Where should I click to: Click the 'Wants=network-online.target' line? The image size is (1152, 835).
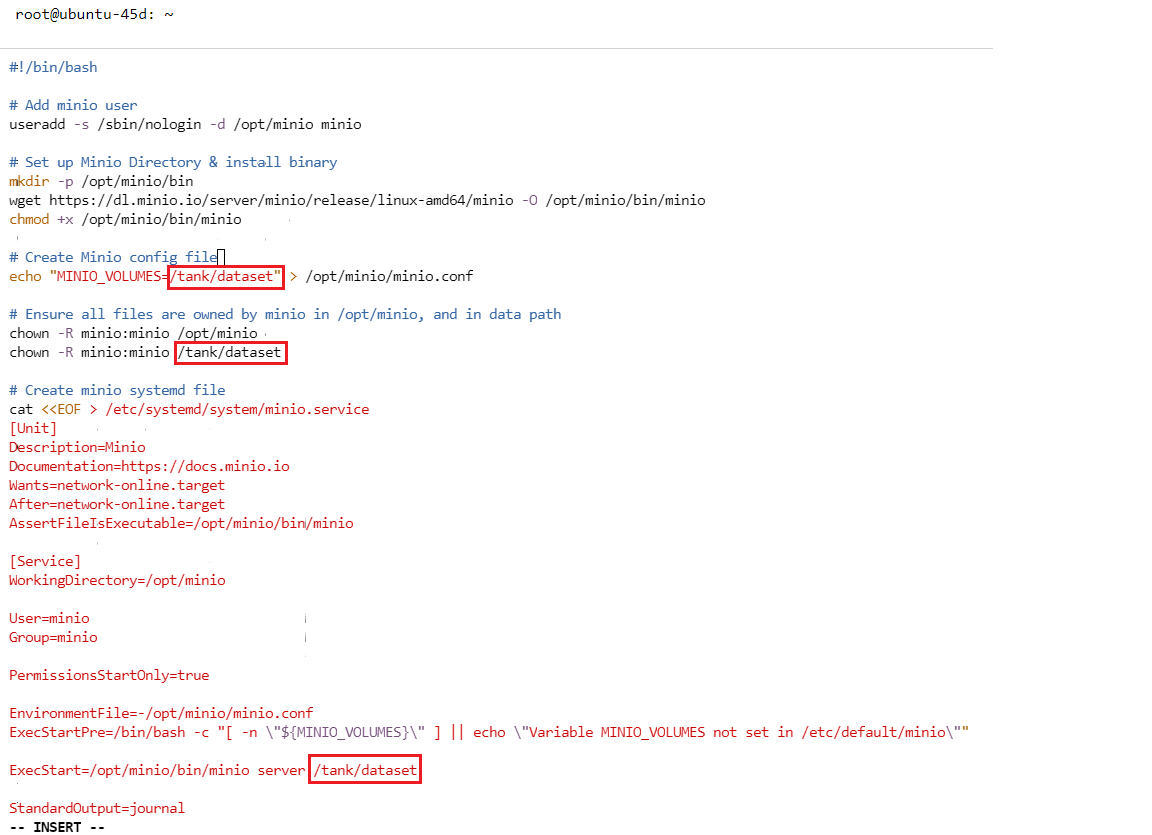[117, 485]
